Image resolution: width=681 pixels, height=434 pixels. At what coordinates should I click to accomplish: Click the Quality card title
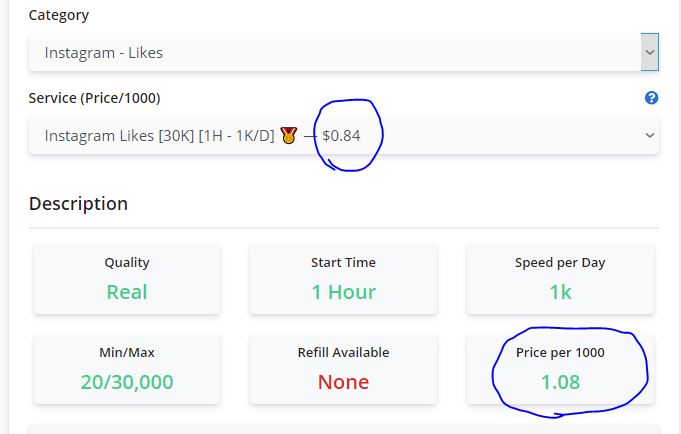point(127,262)
